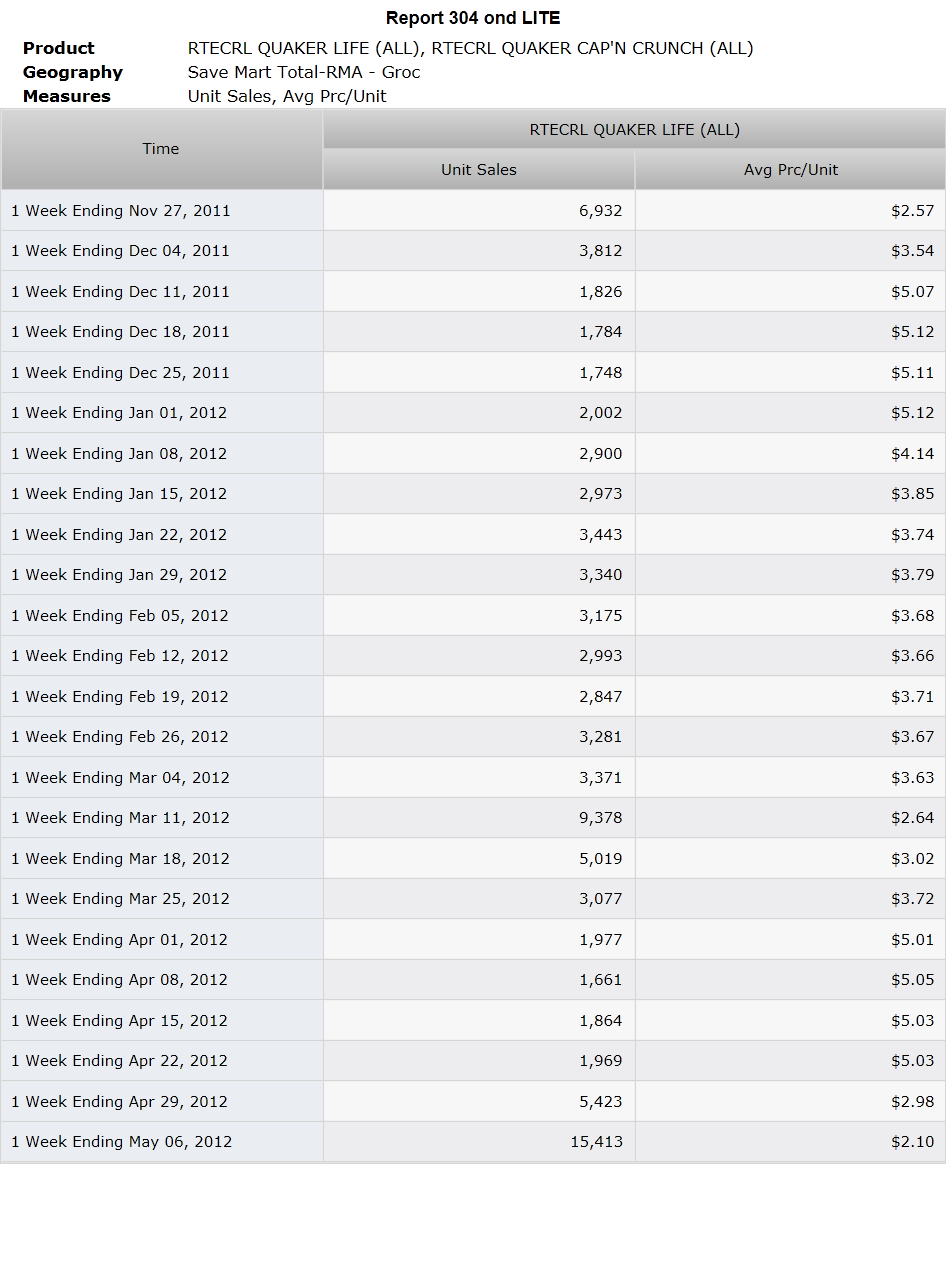Image resolution: width=946 pixels, height=1284 pixels.
Task: Select the "1 Week Ending Mar 04, 2012" row label
Action: point(120,778)
